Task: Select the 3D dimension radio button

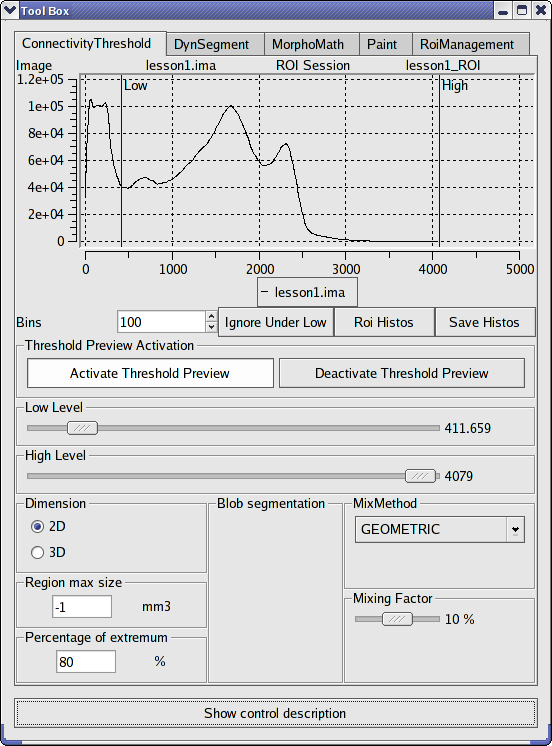Action: (37, 552)
